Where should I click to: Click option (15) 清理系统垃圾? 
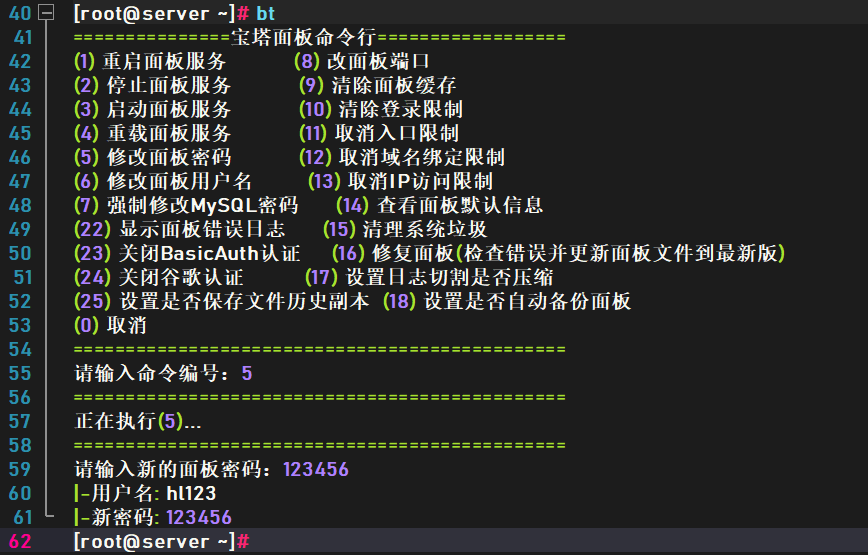tap(405, 229)
